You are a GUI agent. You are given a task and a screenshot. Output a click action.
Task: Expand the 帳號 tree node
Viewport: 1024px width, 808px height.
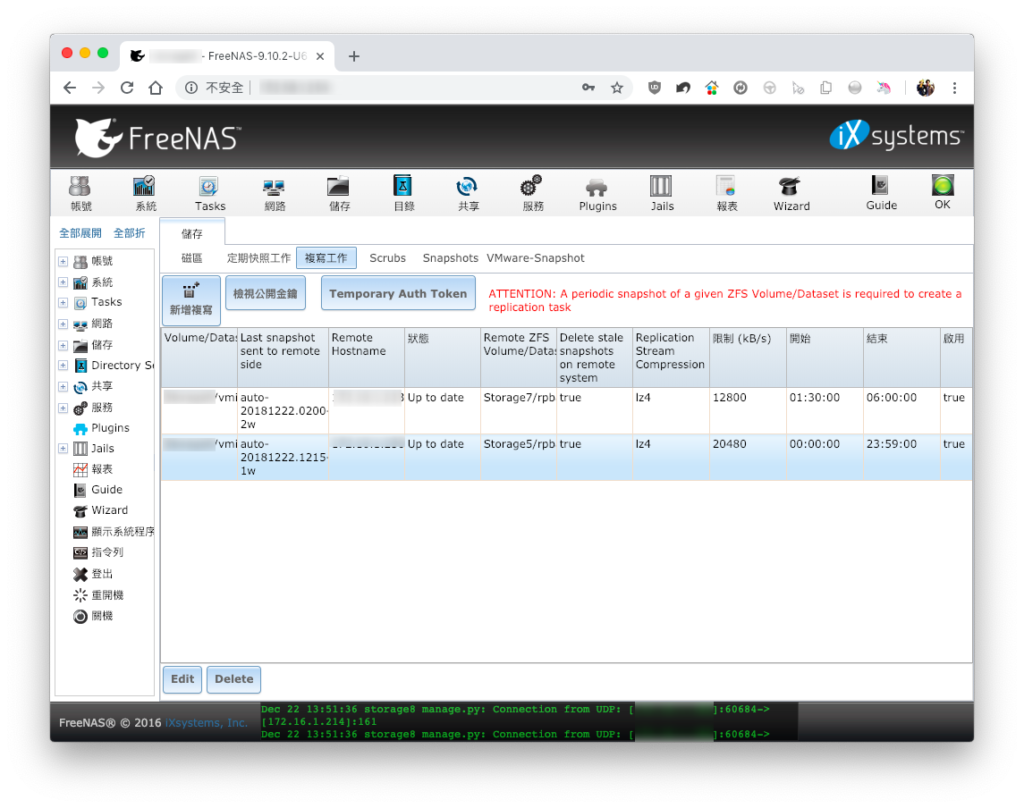tap(63, 261)
